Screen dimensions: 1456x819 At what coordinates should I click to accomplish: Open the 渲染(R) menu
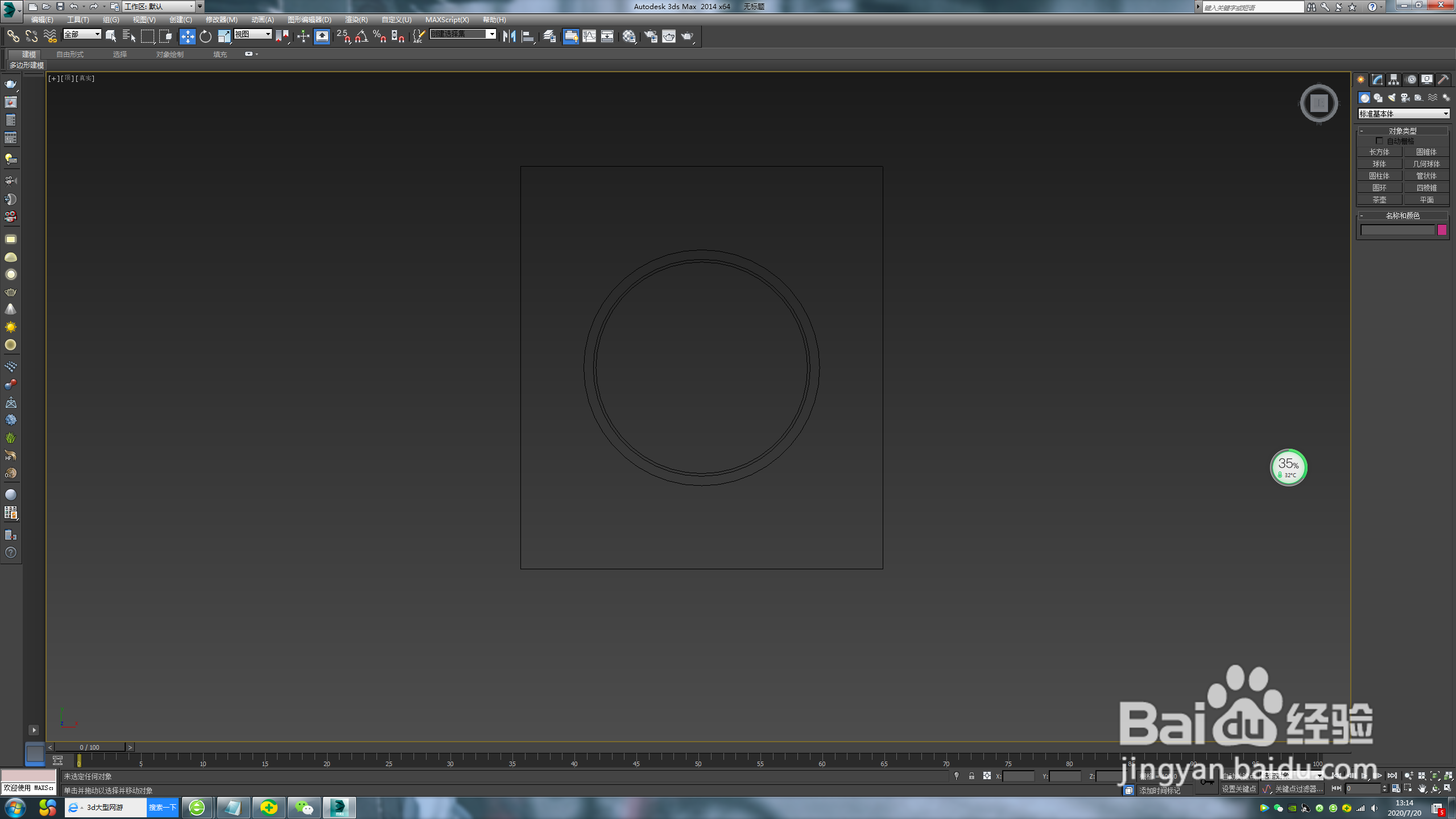coord(356,19)
